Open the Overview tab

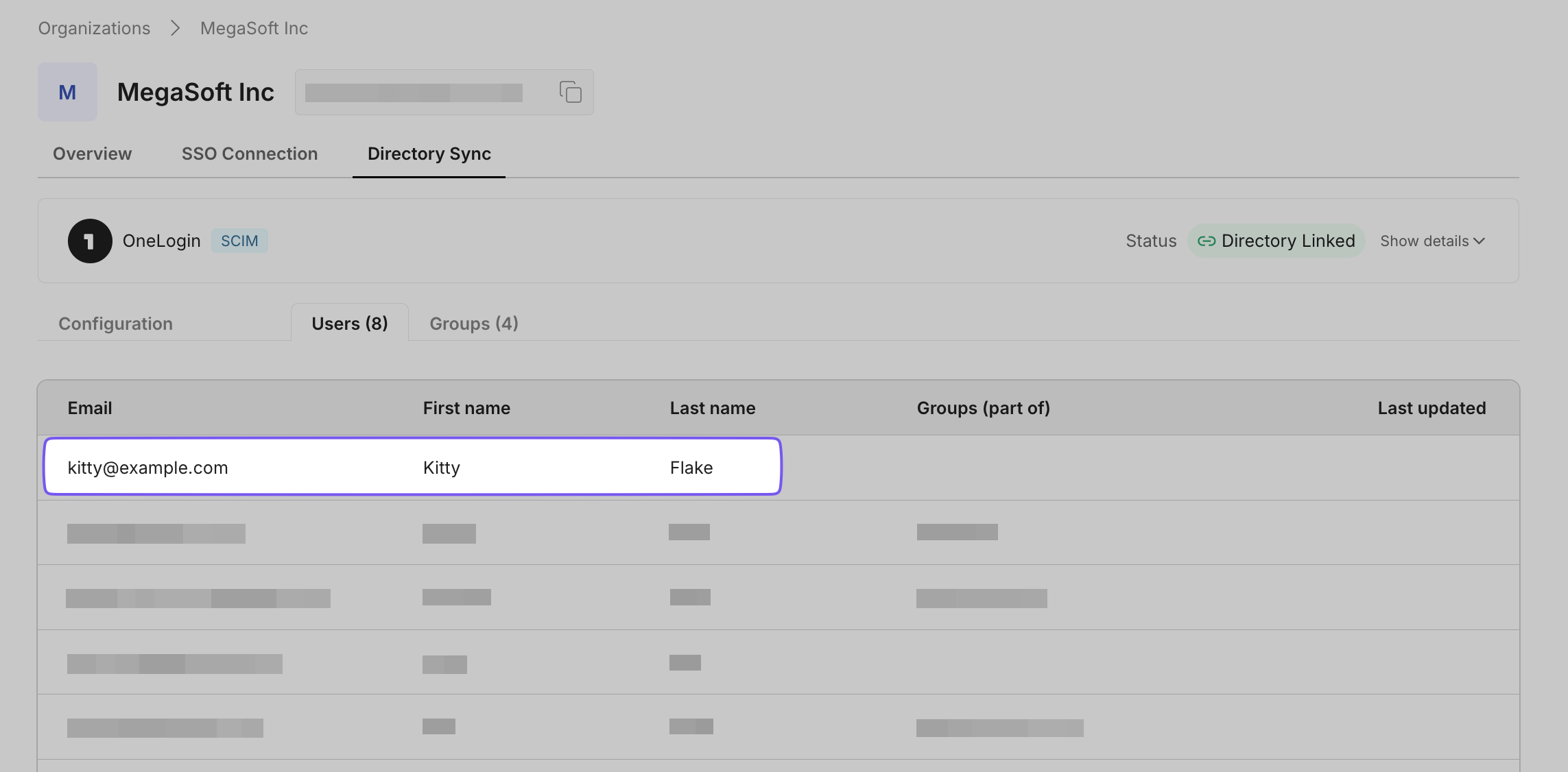tap(92, 154)
